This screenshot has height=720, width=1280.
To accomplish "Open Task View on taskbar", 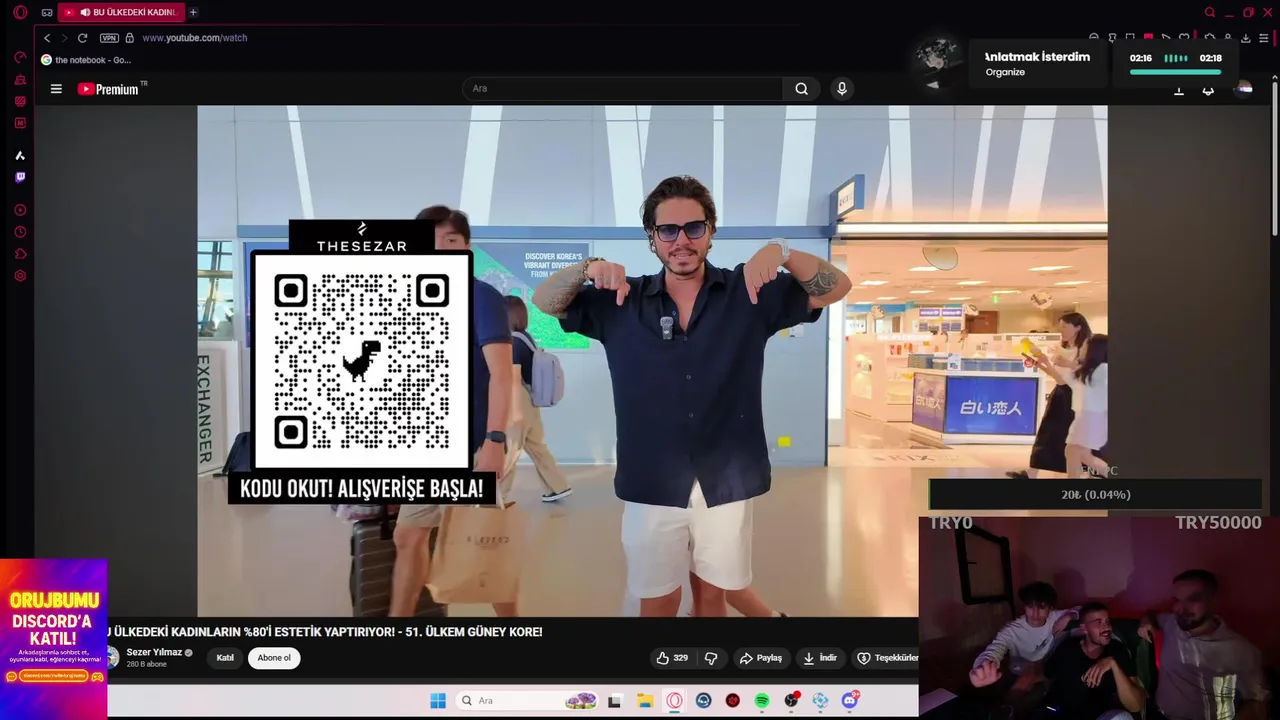I will 614,701.
